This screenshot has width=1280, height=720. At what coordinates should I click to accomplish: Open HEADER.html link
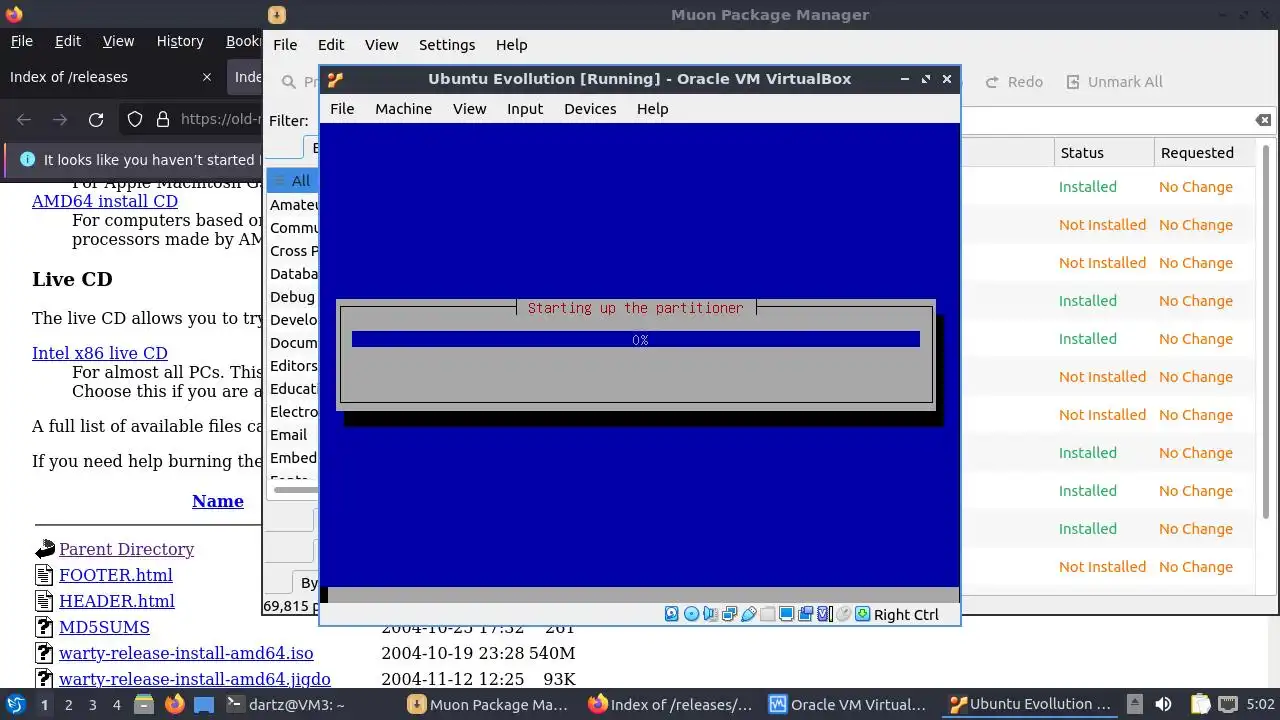click(x=117, y=601)
